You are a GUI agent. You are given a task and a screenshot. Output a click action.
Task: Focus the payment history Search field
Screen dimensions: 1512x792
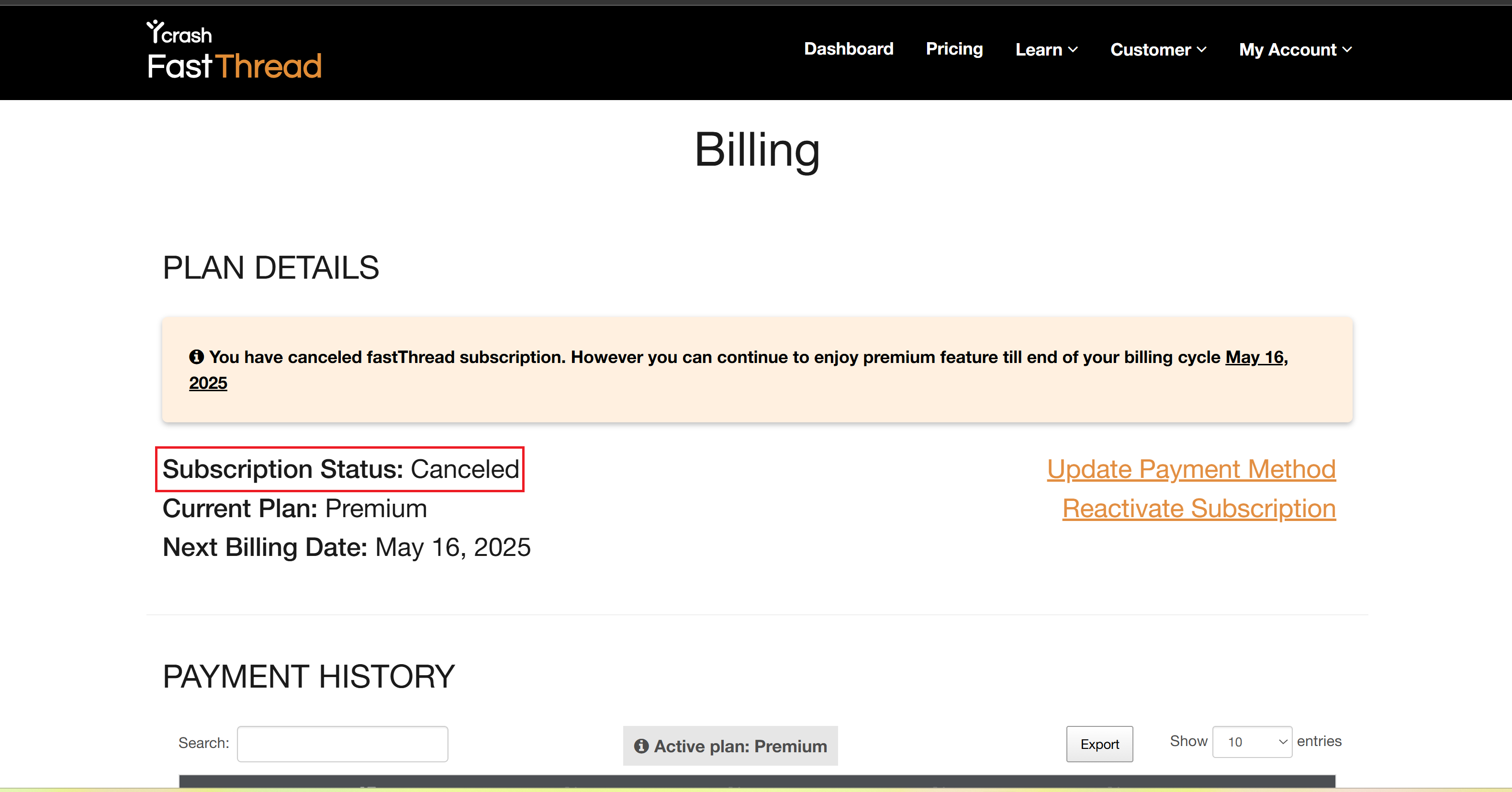(x=342, y=744)
